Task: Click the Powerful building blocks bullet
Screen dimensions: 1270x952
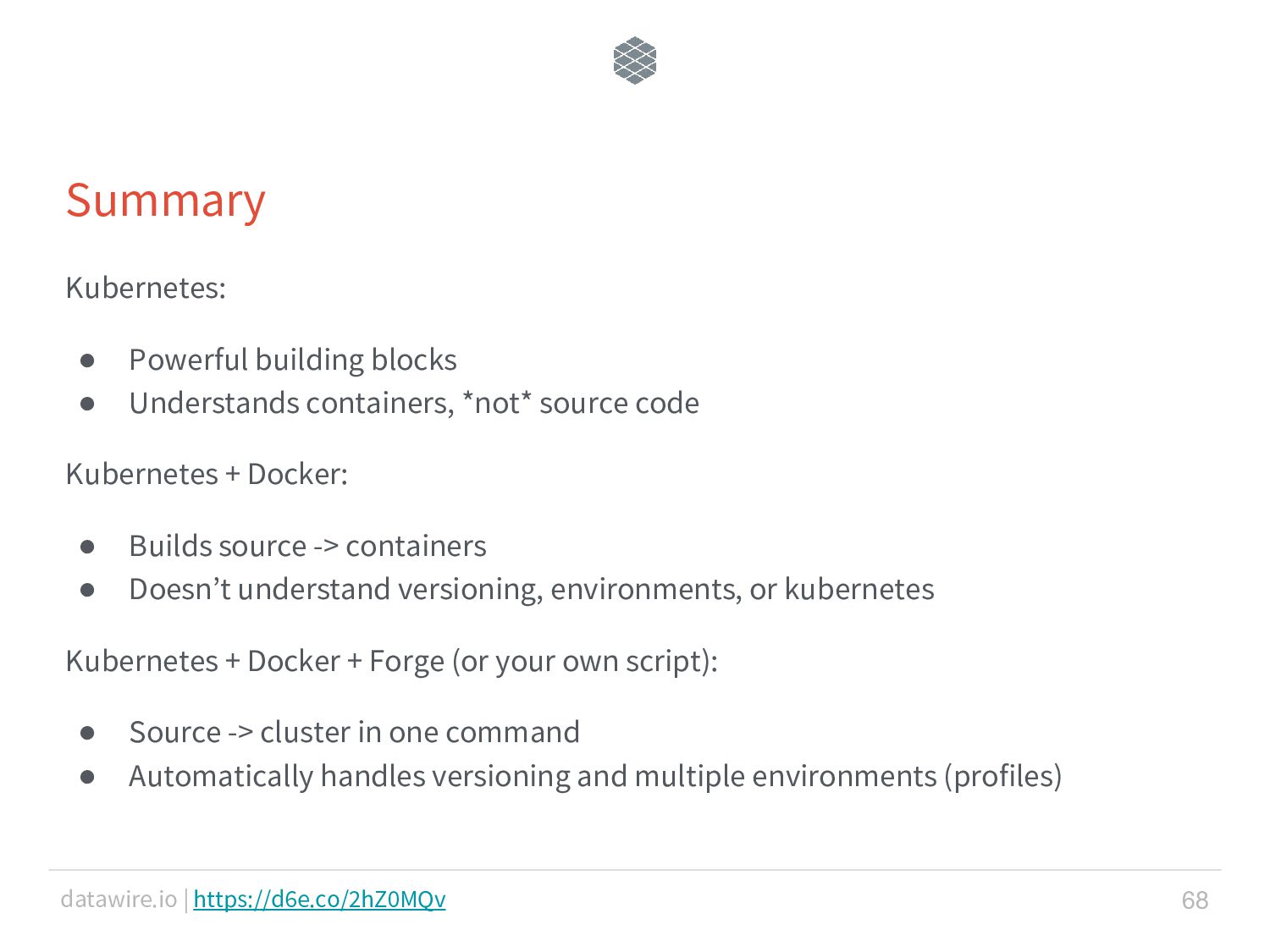Action: pos(293,360)
